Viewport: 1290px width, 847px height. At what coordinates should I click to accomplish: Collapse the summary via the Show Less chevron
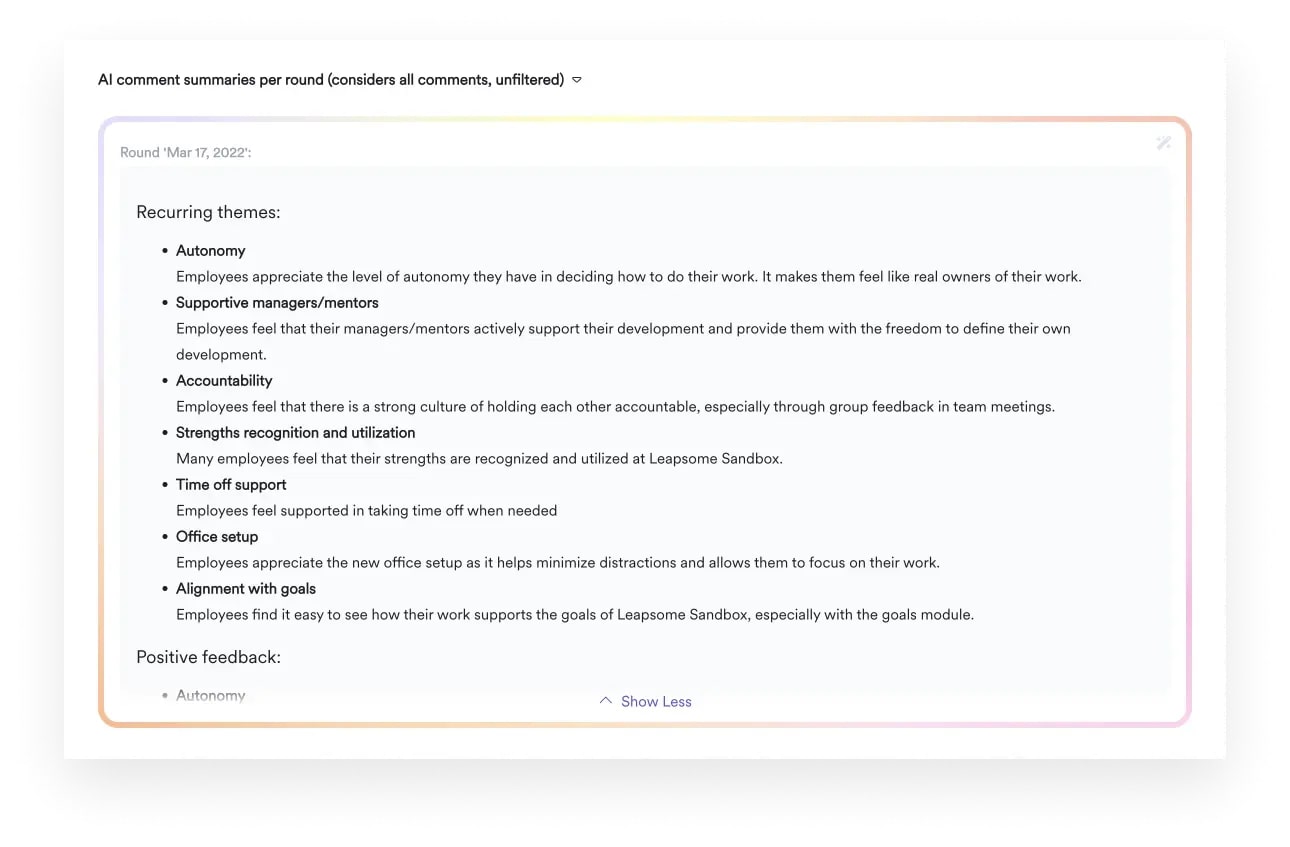click(x=605, y=701)
